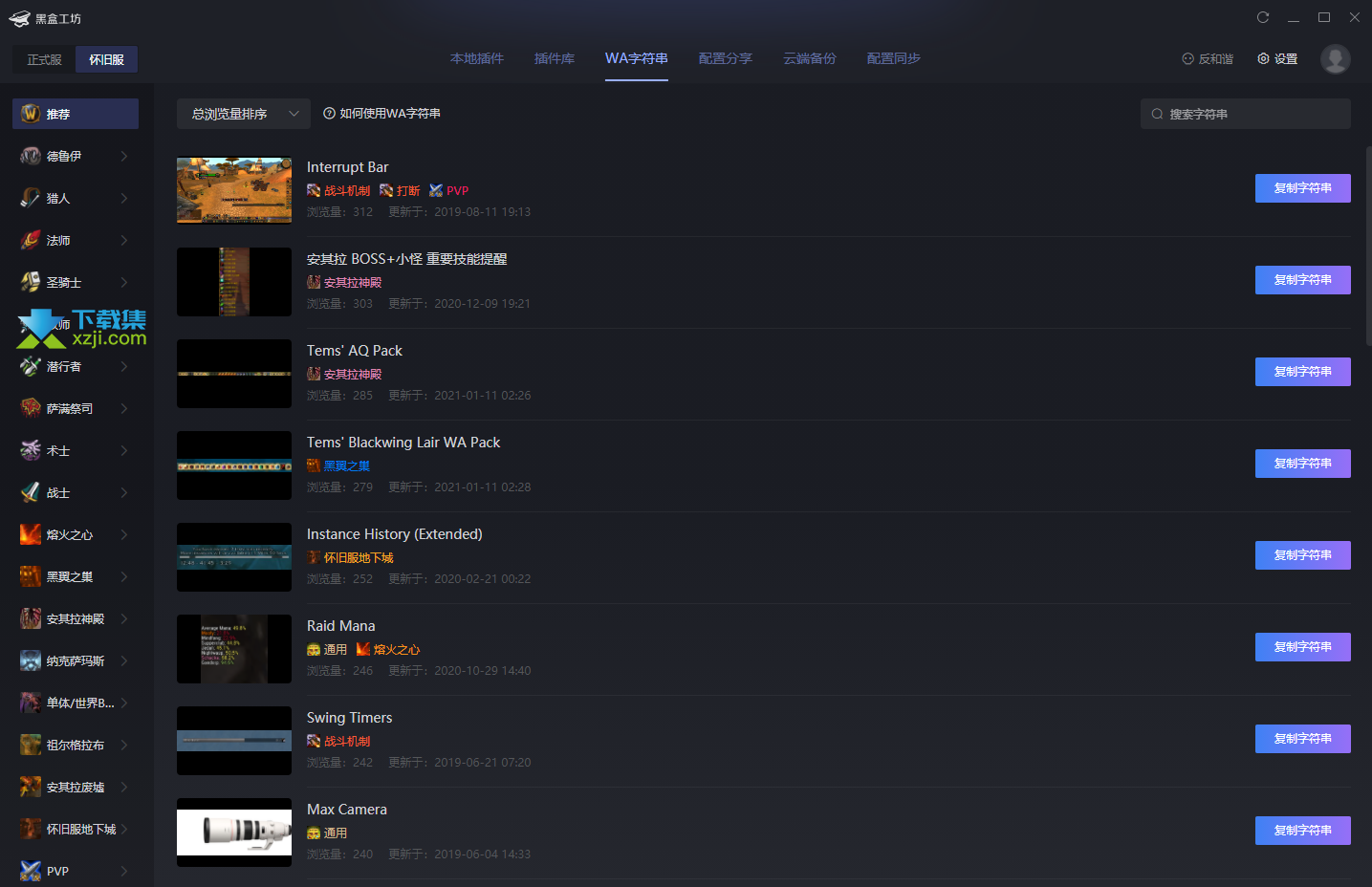The width and height of the screenshot is (1372, 887).
Task: Copy string for Swing Timers
Action: point(1302,739)
